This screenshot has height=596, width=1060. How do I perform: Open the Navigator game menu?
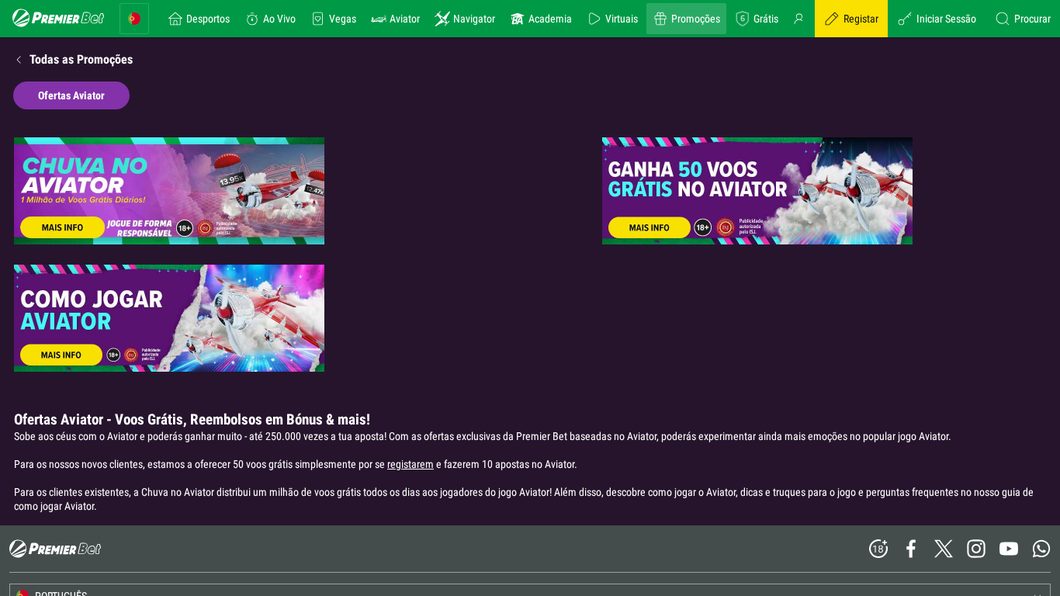[465, 19]
